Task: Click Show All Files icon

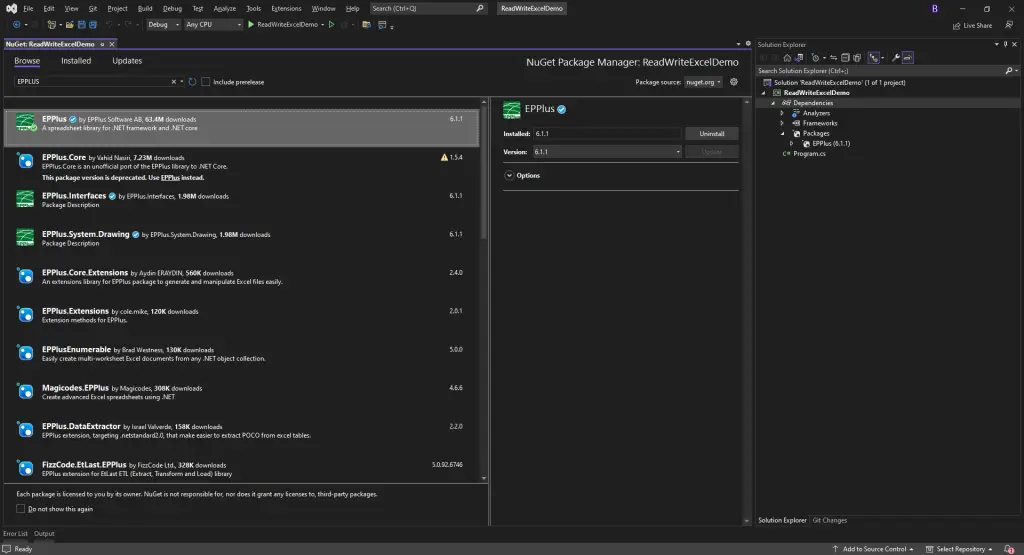Action: pos(857,57)
